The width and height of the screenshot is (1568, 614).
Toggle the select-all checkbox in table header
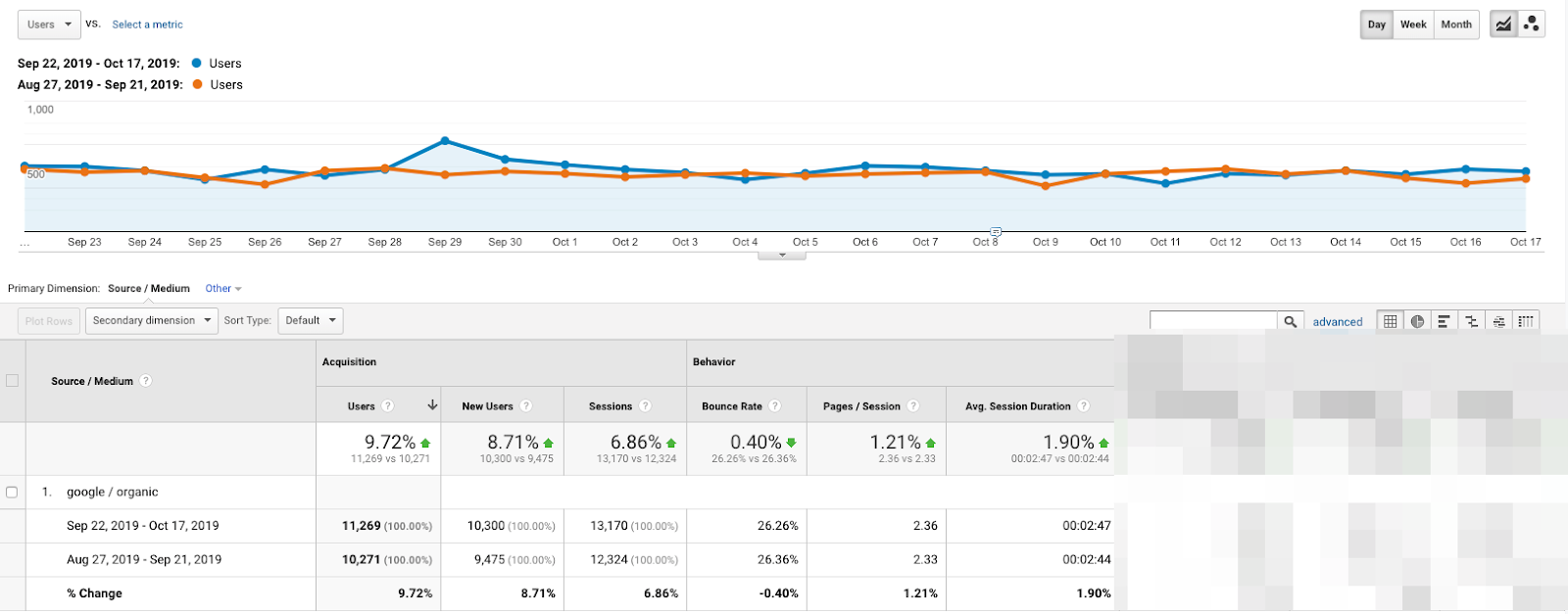(12, 381)
